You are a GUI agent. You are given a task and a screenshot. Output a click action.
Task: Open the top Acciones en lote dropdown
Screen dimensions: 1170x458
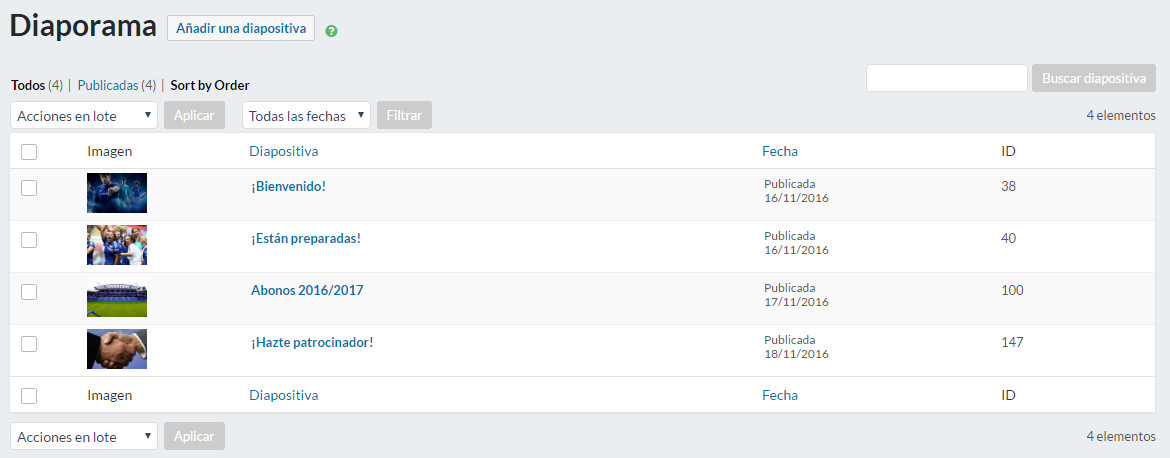(x=84, y=115)
